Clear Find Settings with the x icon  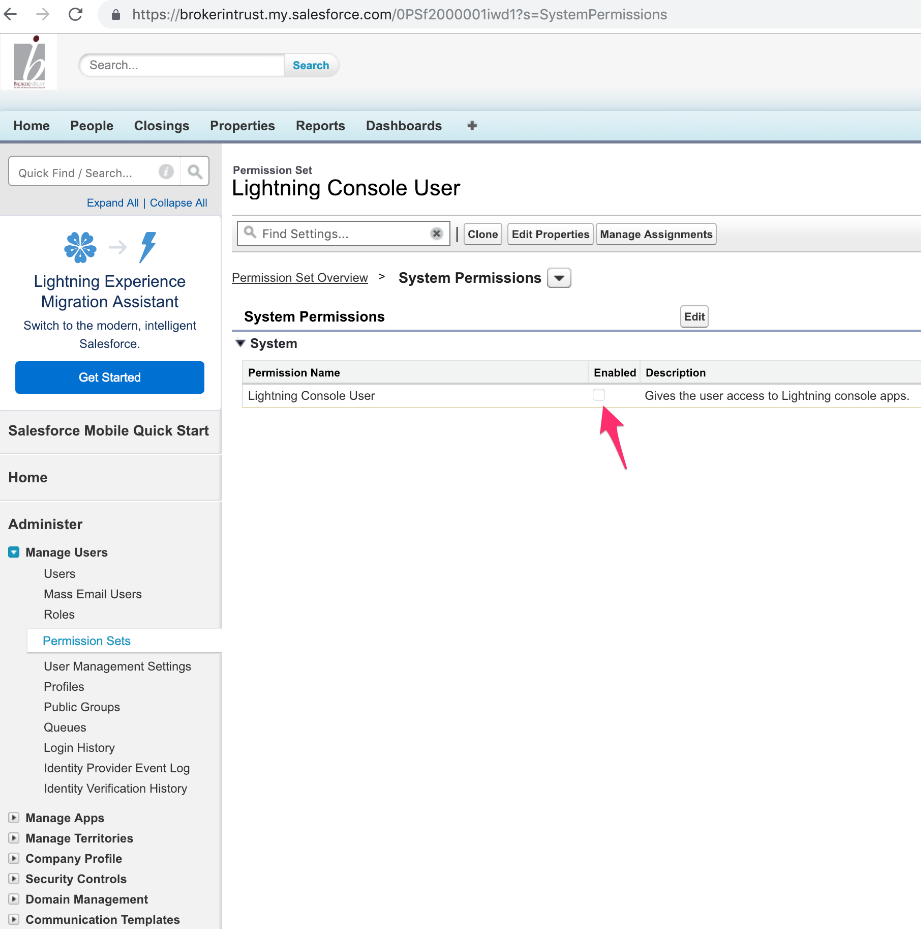437,233
